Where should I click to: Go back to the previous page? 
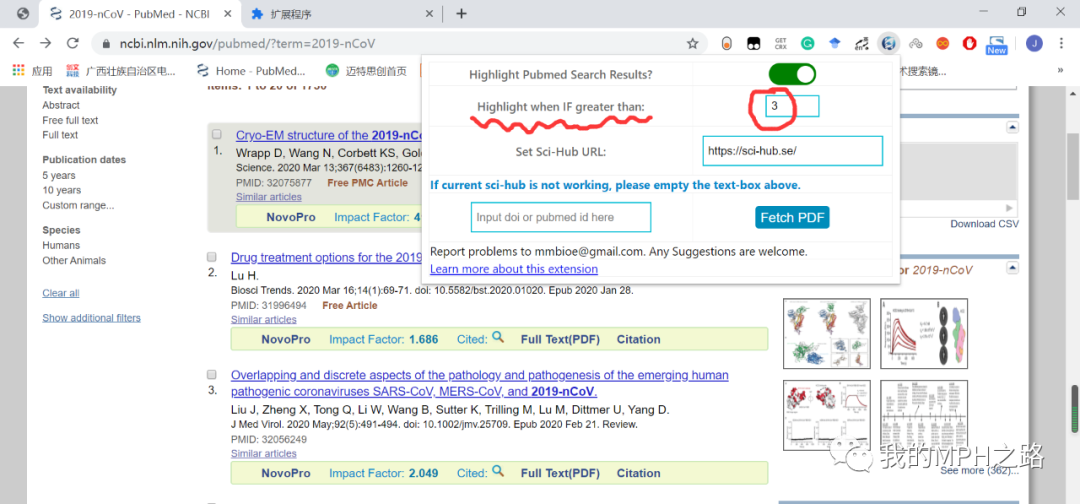click(19, 43)
